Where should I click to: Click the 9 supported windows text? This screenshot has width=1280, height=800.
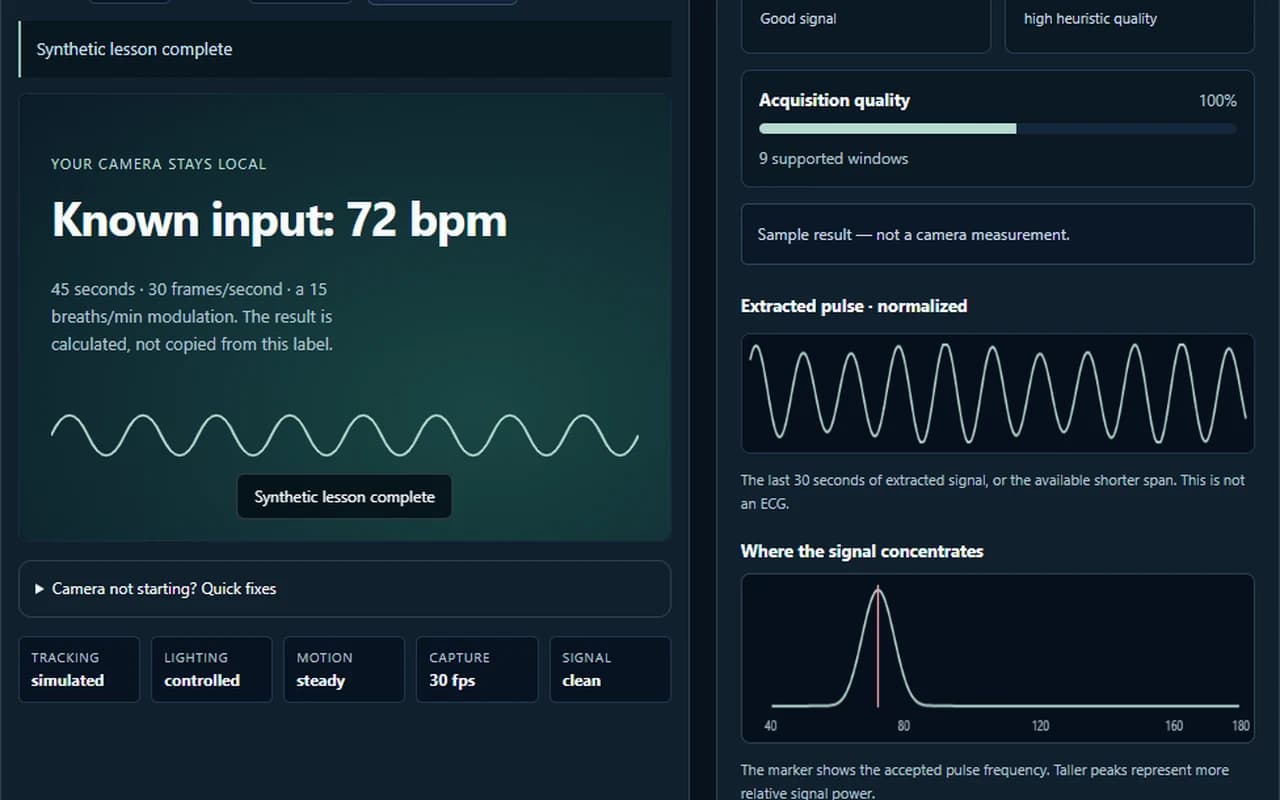tap(833, 158)
